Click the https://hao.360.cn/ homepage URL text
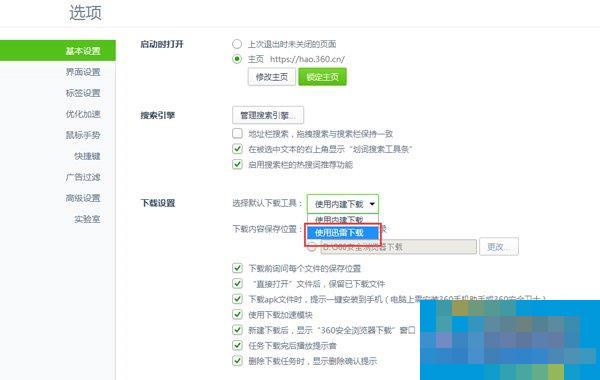The height and width of the screenshot is (380, 600). coord(307,59)
